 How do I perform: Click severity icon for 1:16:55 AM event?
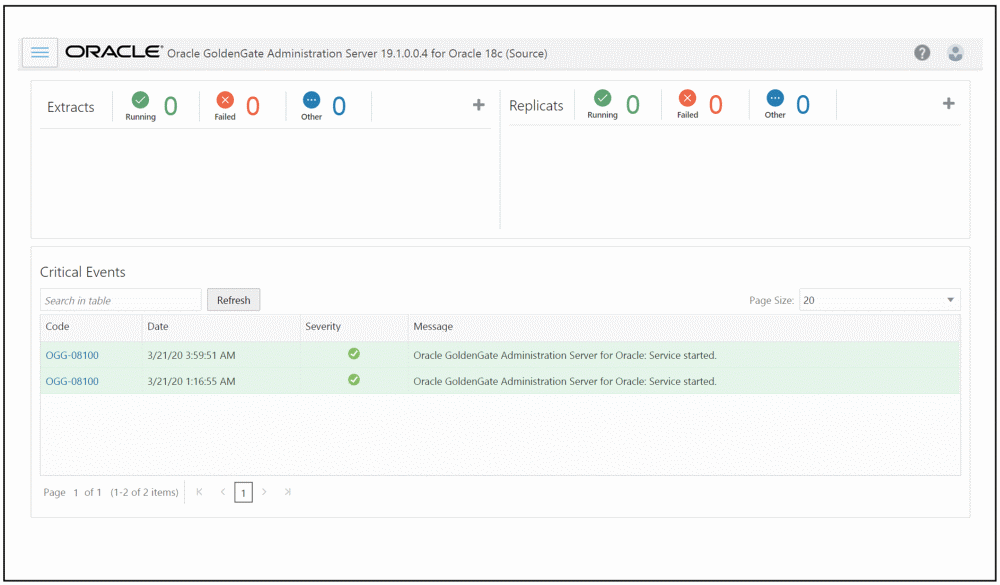(x=354, y=380)
